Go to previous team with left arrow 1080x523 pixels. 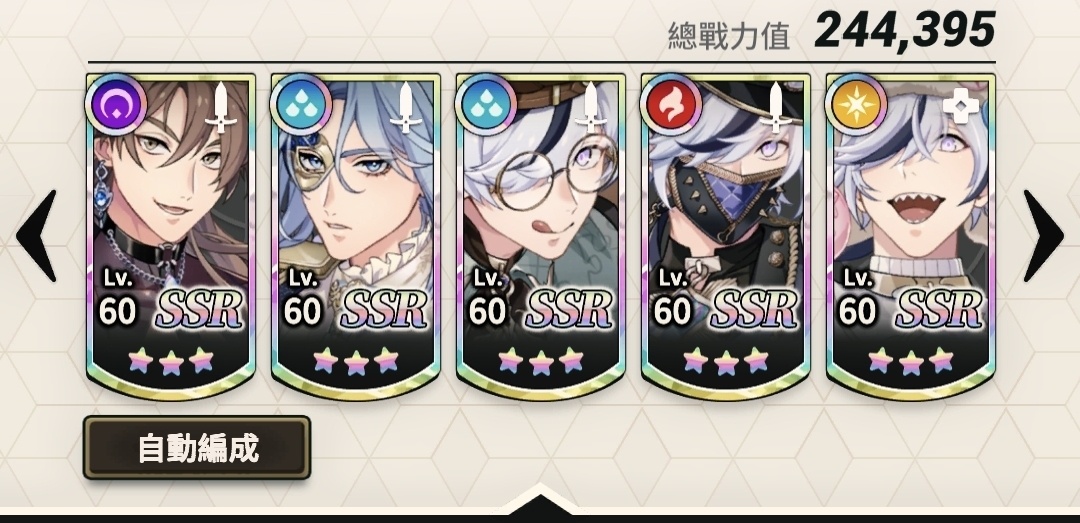tap(36, 236)
